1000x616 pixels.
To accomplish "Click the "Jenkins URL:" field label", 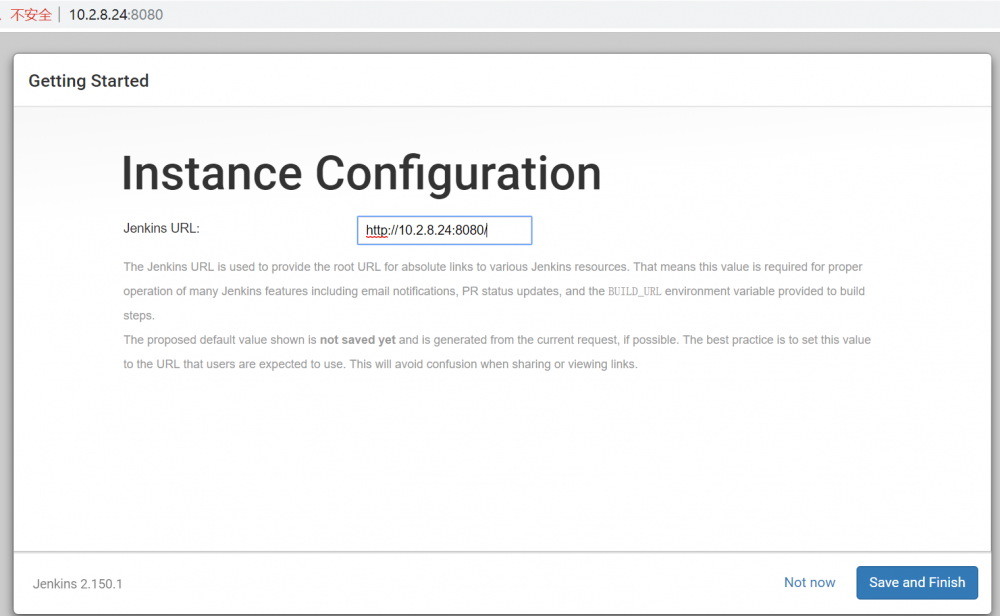I will click(x=161, y=228).
